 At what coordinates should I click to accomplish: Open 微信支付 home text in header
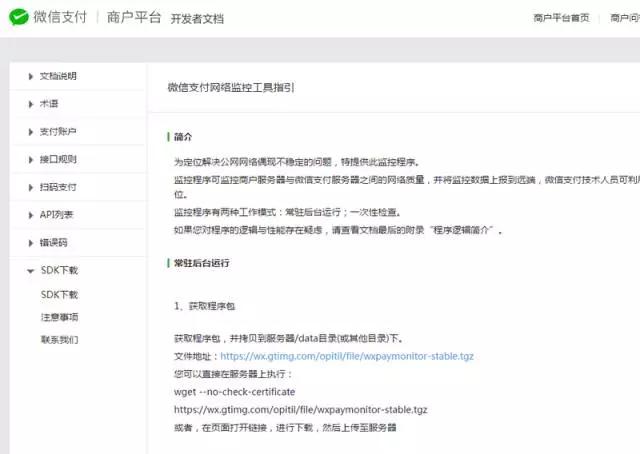60,17
